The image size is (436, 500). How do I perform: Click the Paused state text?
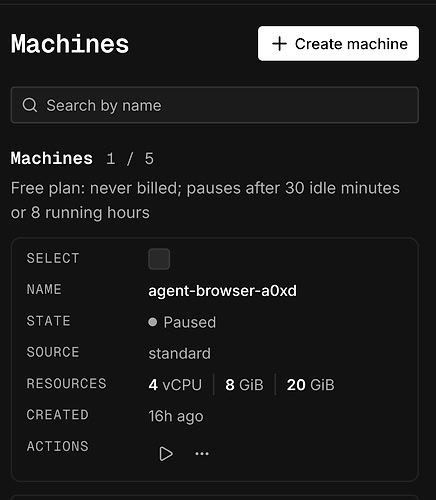tap(190, 322)
